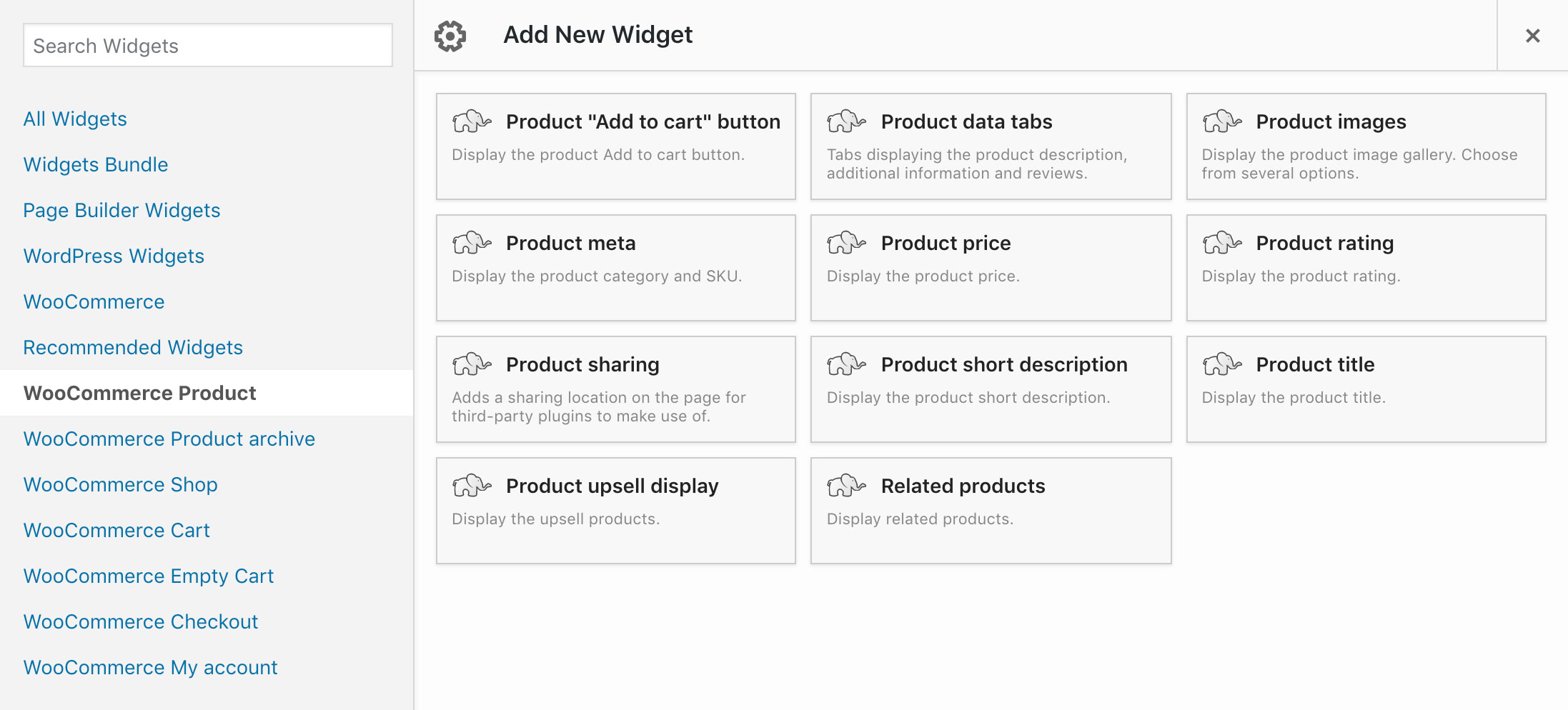Click the elephant icon on Product meta widget
1568x710 pixels.
(472, 243)
